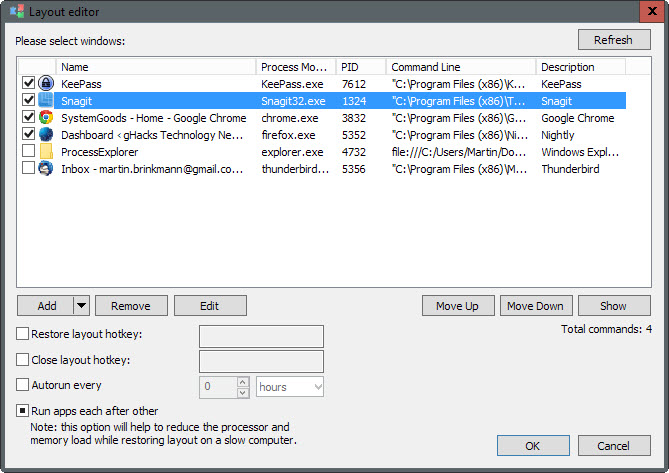Image resolution: width=669 pixels, height=473 pixels.
Task: Uncheck the KeePass window checkbox
Action: coord(29,82)
